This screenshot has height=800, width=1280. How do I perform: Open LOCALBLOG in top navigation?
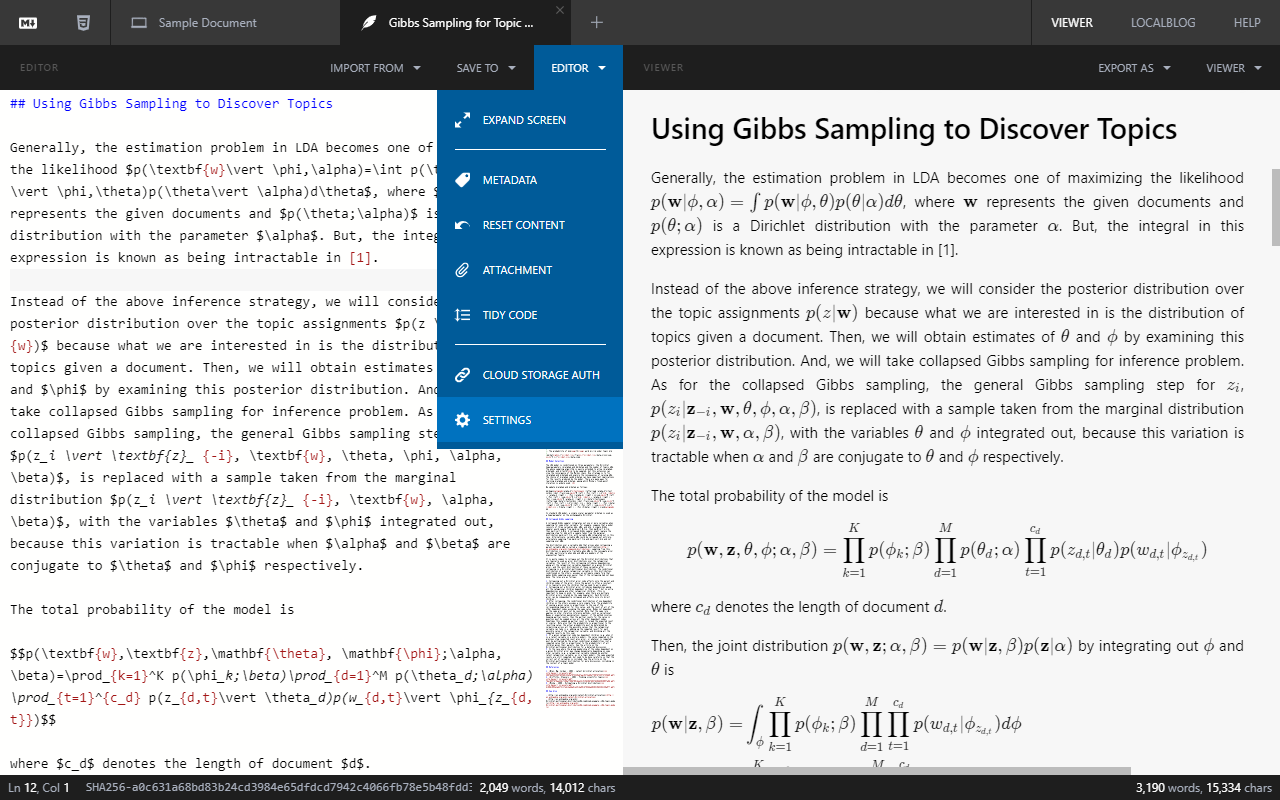point(1163,22)
